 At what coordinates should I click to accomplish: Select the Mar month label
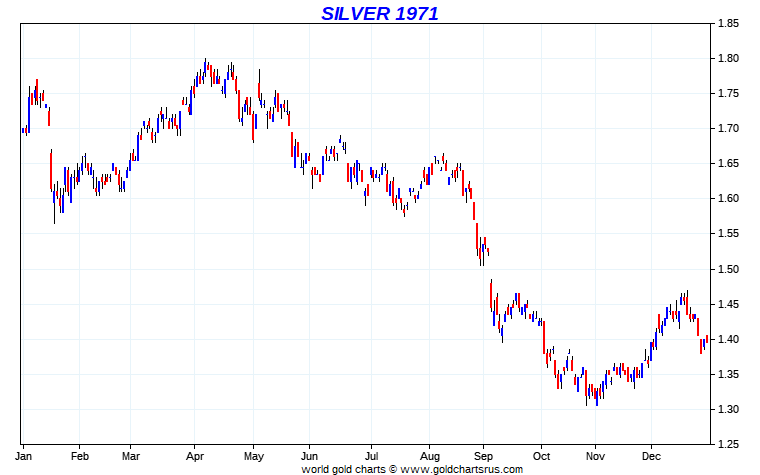[x=130, y=456]
